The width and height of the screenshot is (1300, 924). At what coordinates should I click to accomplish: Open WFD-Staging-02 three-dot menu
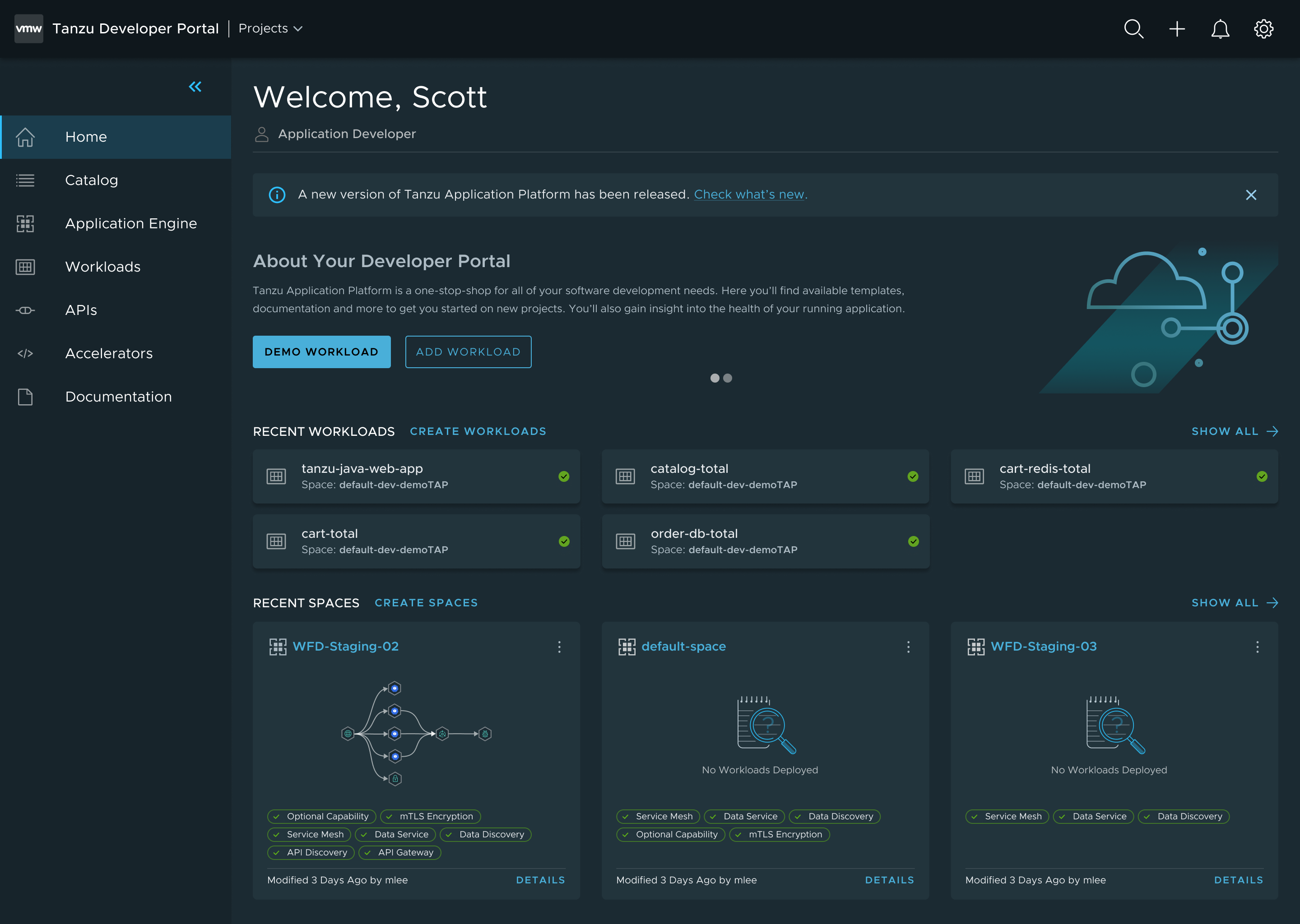[560, 647]
